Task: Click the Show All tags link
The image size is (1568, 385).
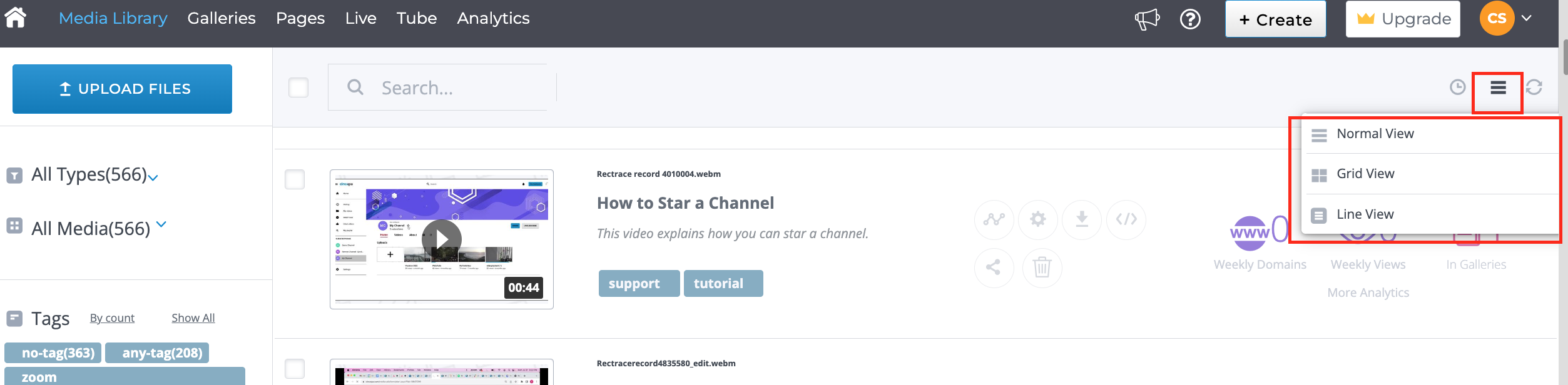Action: pos(193,318)
